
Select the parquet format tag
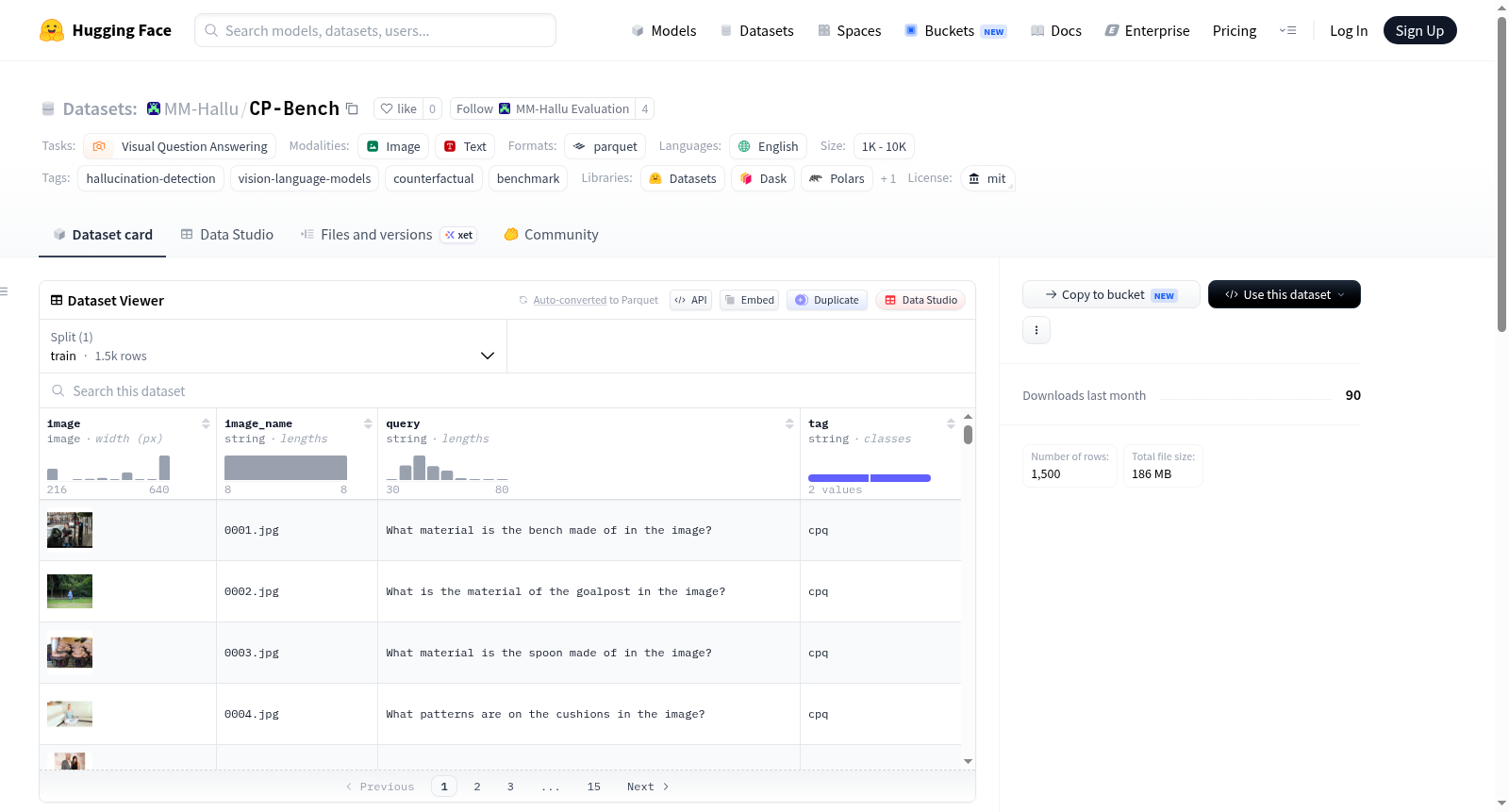(x=605, y=146)
